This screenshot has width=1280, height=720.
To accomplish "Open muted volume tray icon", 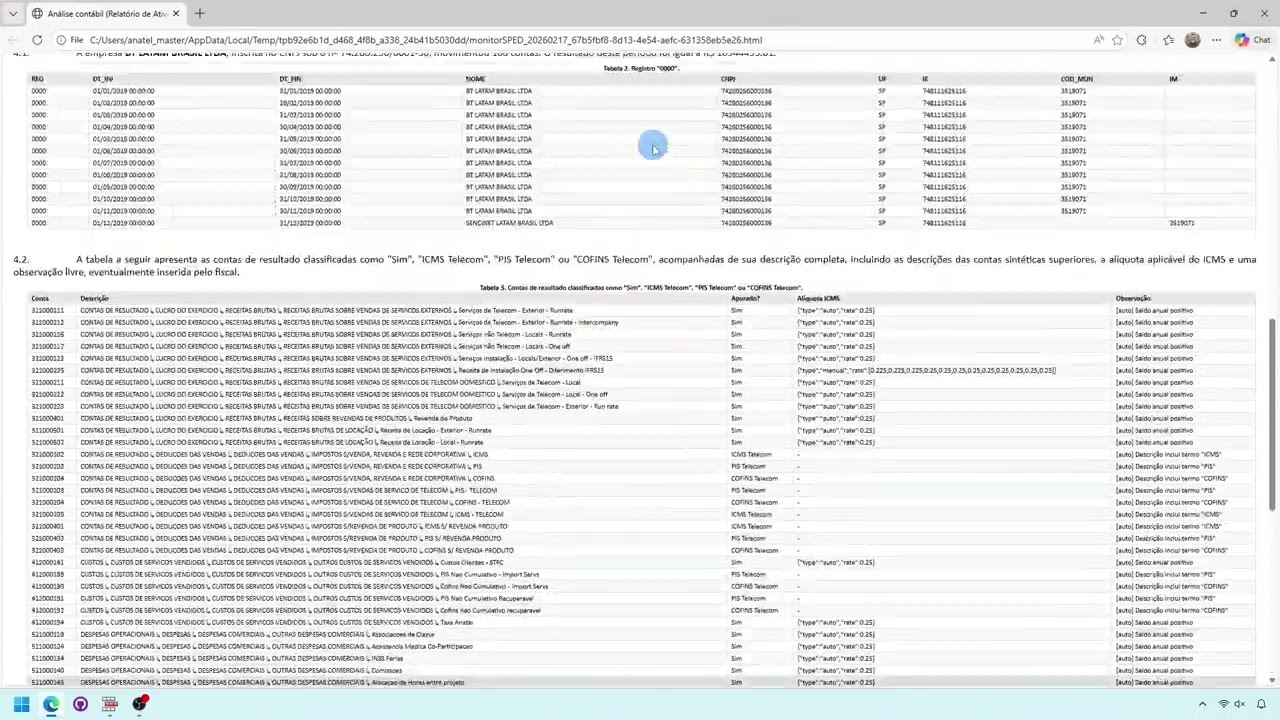I will pos(1240,704).
